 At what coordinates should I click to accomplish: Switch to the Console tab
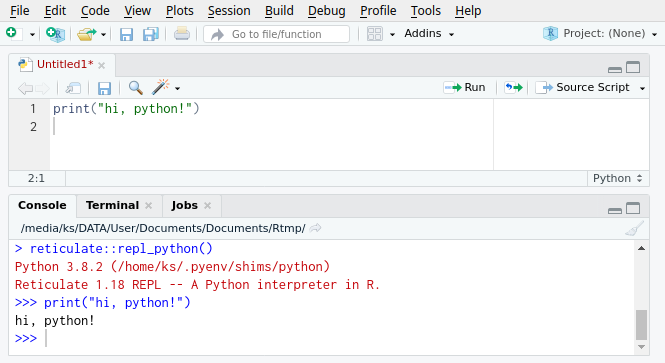pos(42,205)
